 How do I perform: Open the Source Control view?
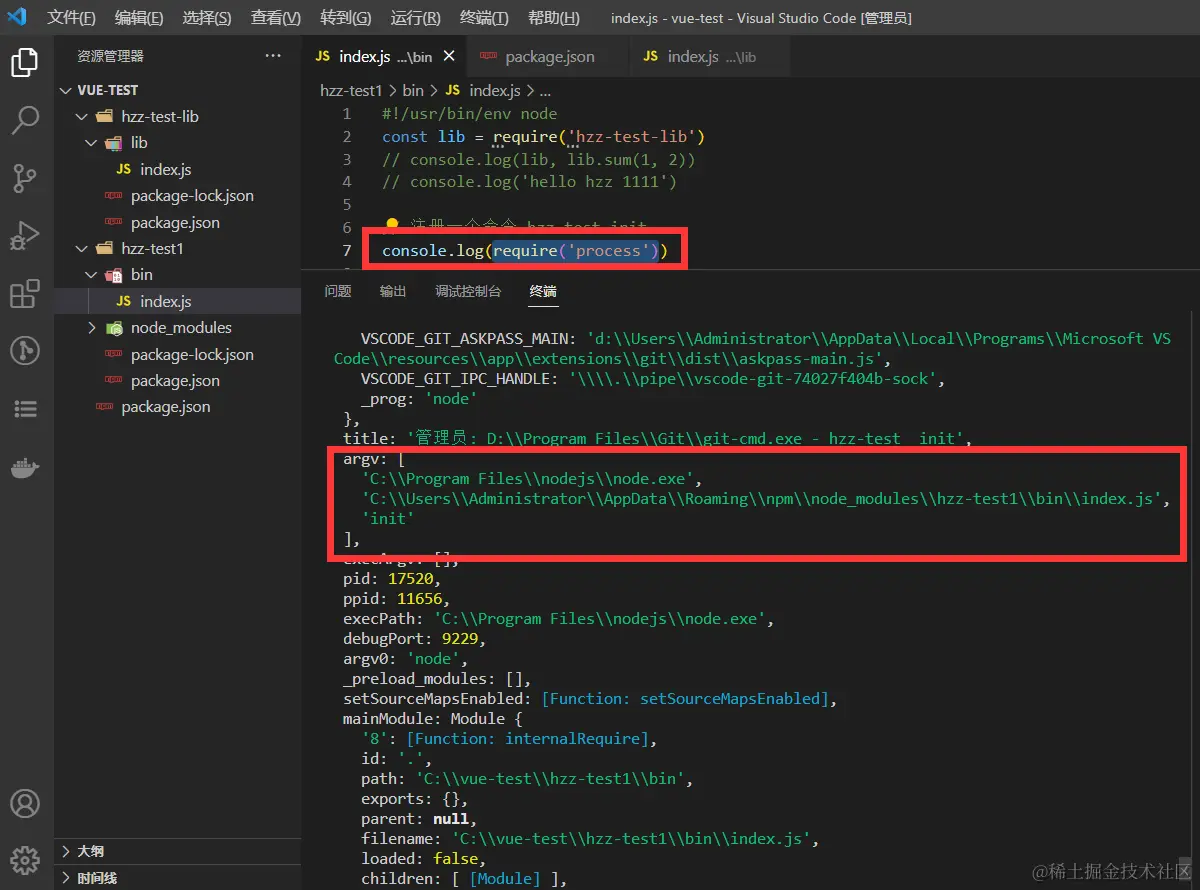point(24,179)
